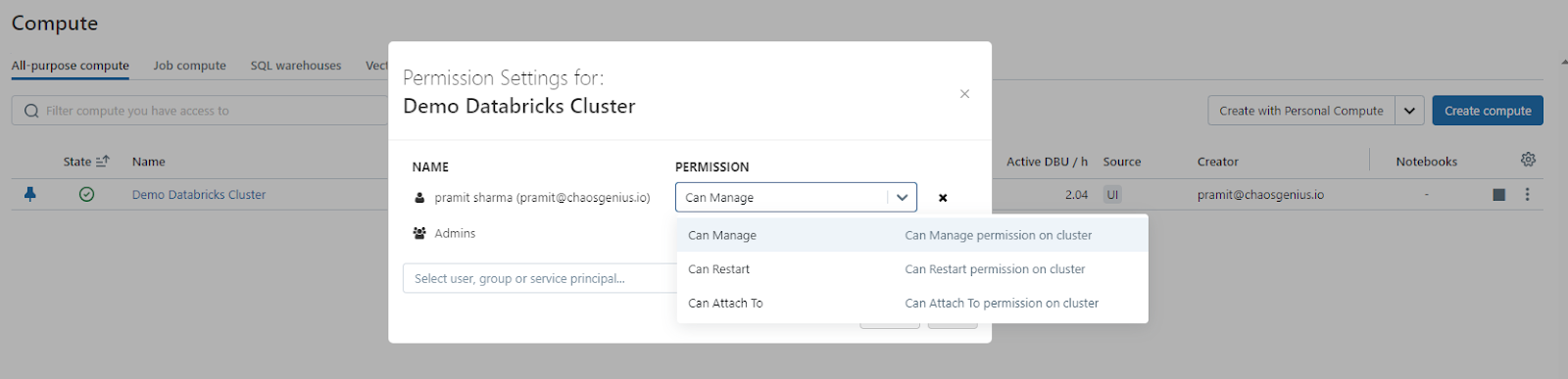Click the Can Restart permission on cluster description

(x=995, y=269)
